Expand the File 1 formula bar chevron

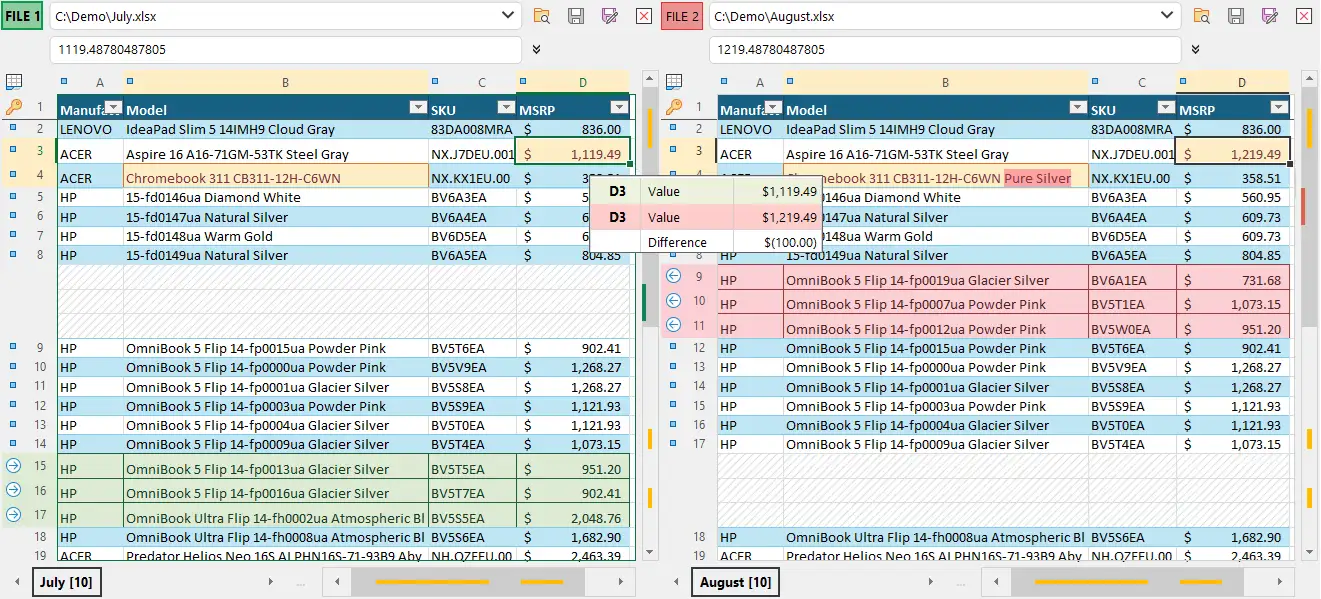536,49
